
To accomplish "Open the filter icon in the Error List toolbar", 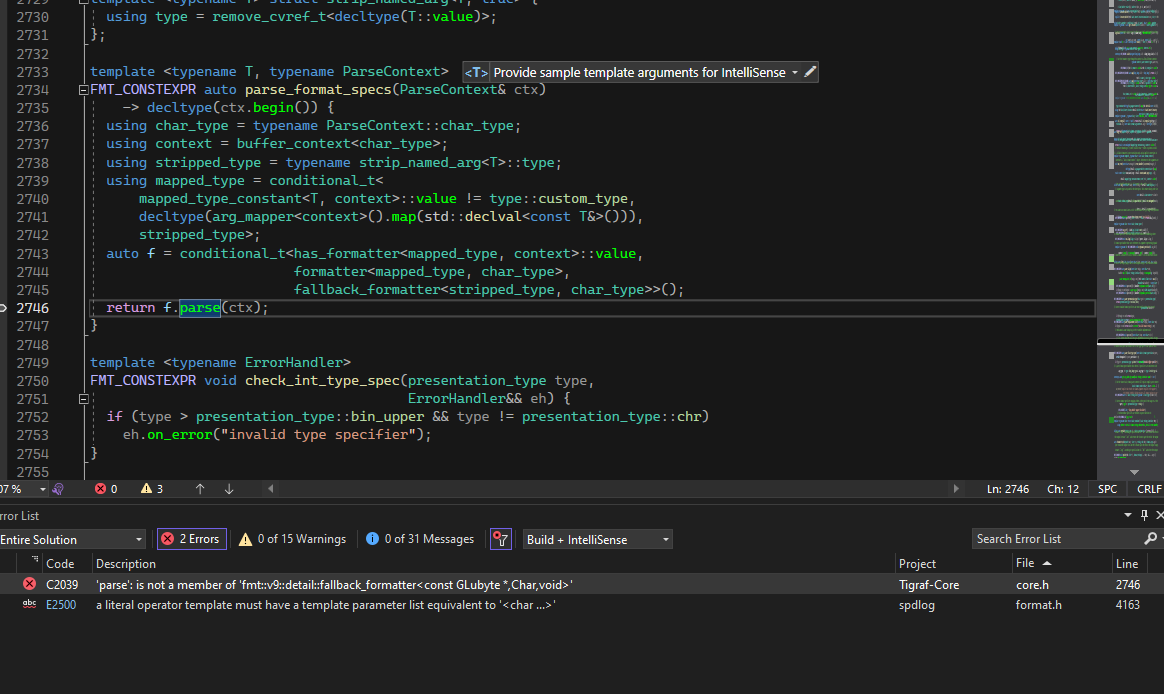I will point(501,538).
